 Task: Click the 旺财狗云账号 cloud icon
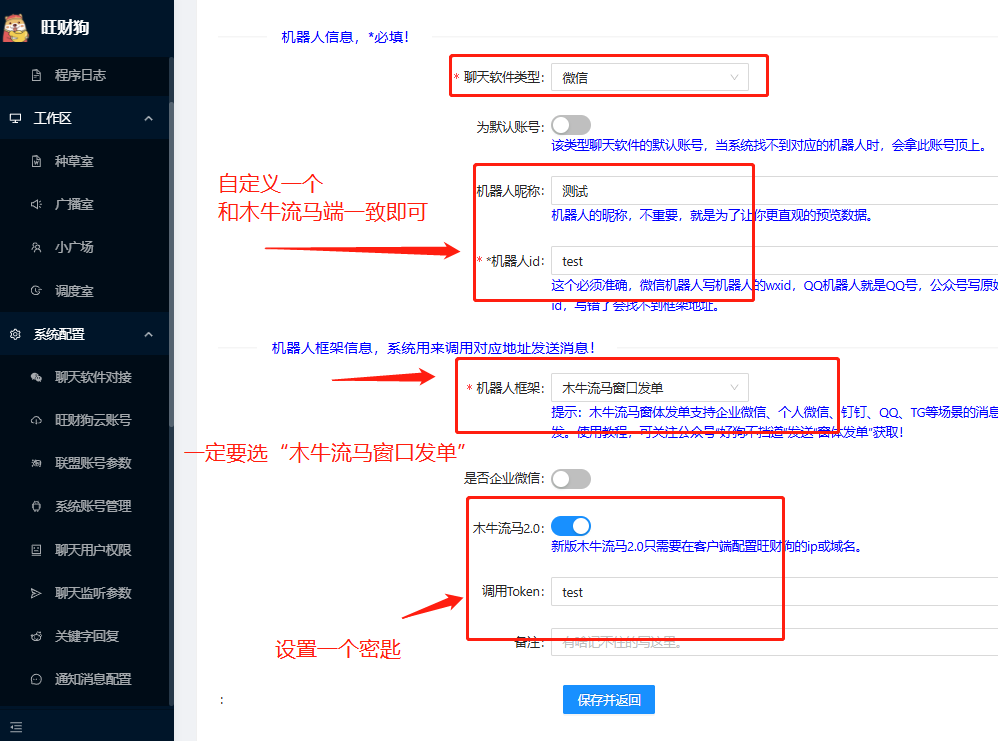point(37,420)
